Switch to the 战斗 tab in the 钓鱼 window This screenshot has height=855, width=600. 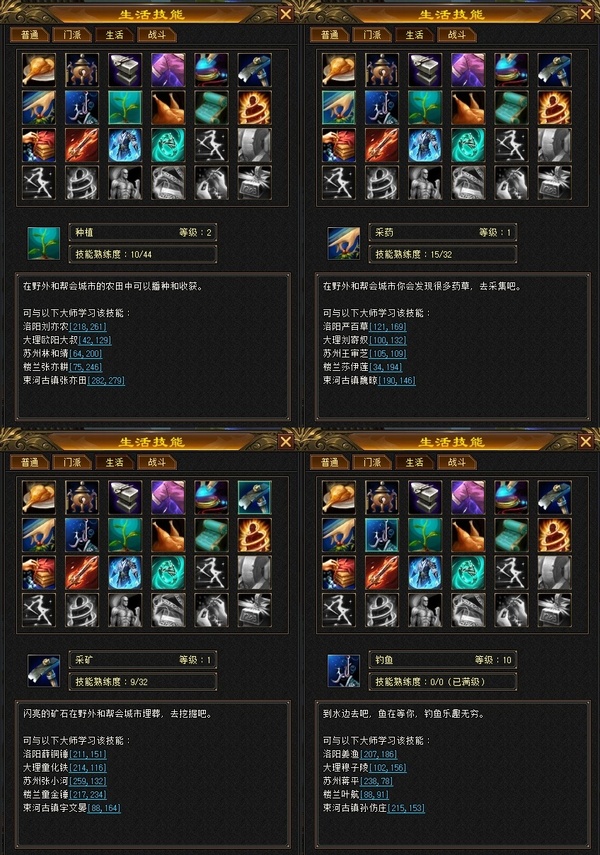pyautogui.click(x=457, y=462)
